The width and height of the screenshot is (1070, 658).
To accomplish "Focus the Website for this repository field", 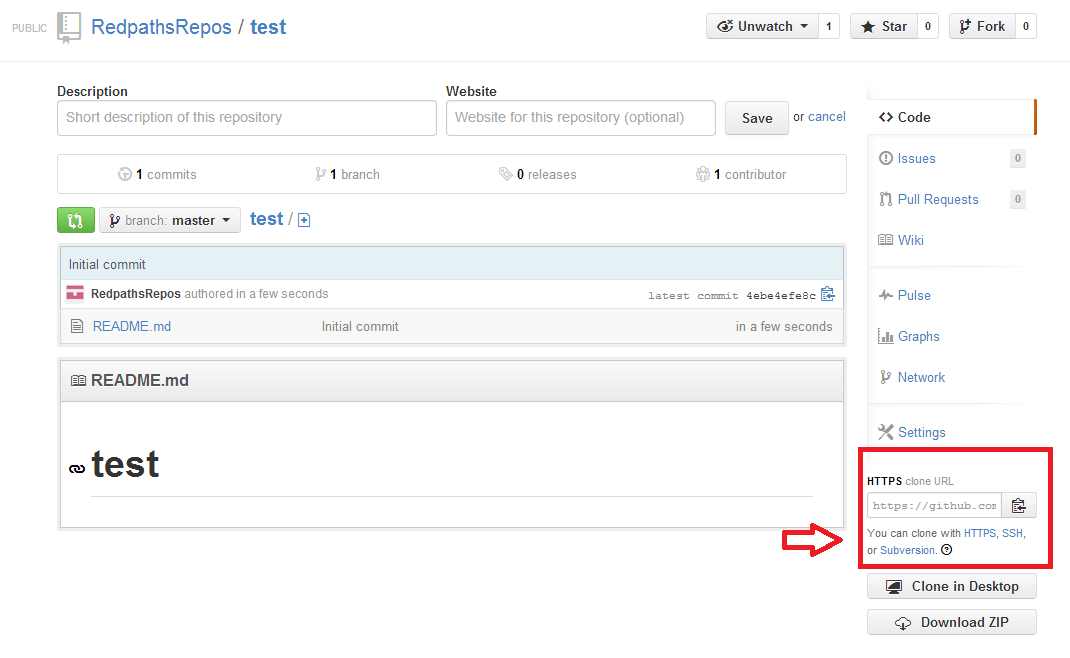I will coord(581,118).
